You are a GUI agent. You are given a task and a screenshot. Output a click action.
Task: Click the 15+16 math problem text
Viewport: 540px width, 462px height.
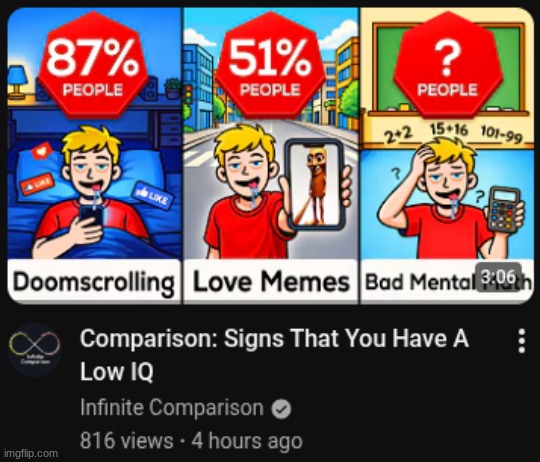coord(449,130)
